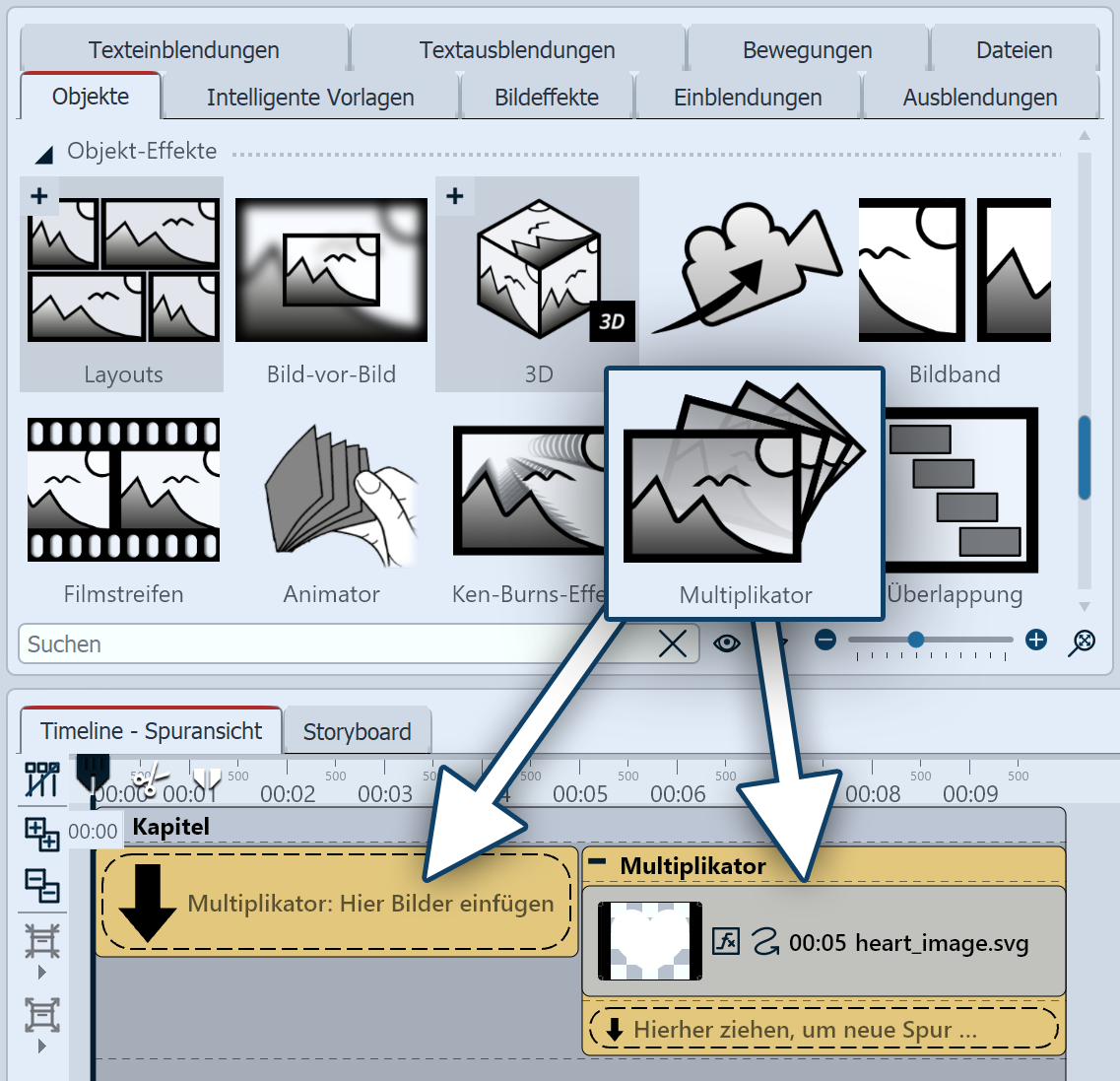Viewport: 1120px width, 1081px height.
Task: Select the Bild-vor-Bild effect
Action: 331,285
